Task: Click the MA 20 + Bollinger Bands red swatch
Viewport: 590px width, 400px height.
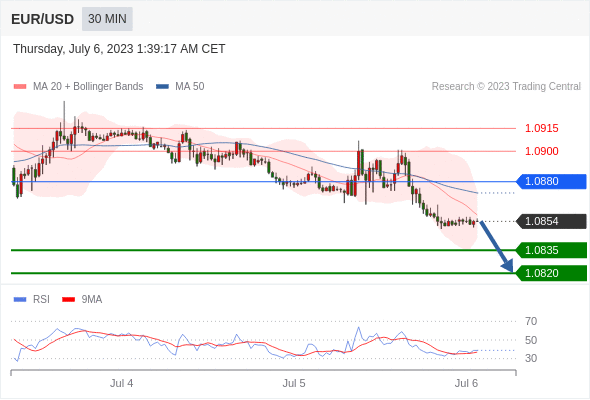Action: tap(20, 87)
